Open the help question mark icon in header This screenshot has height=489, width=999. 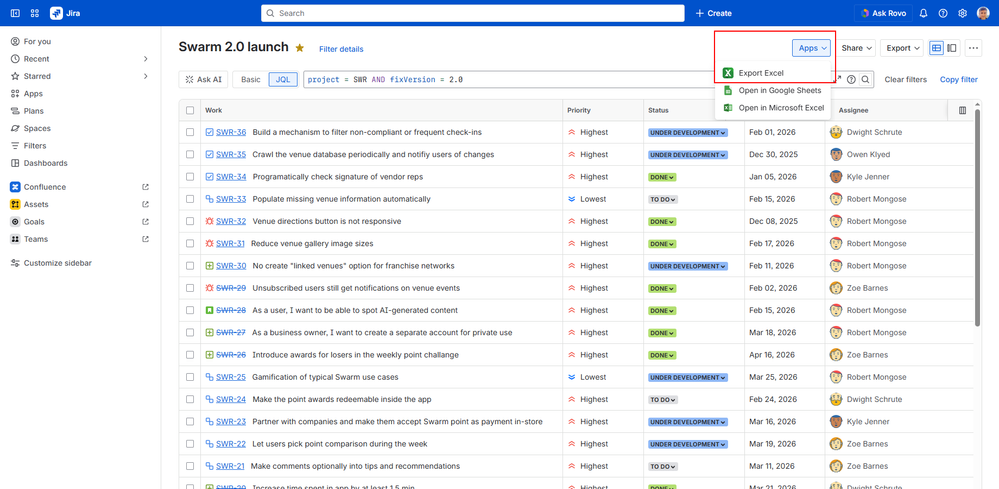(x=943, y=13)
